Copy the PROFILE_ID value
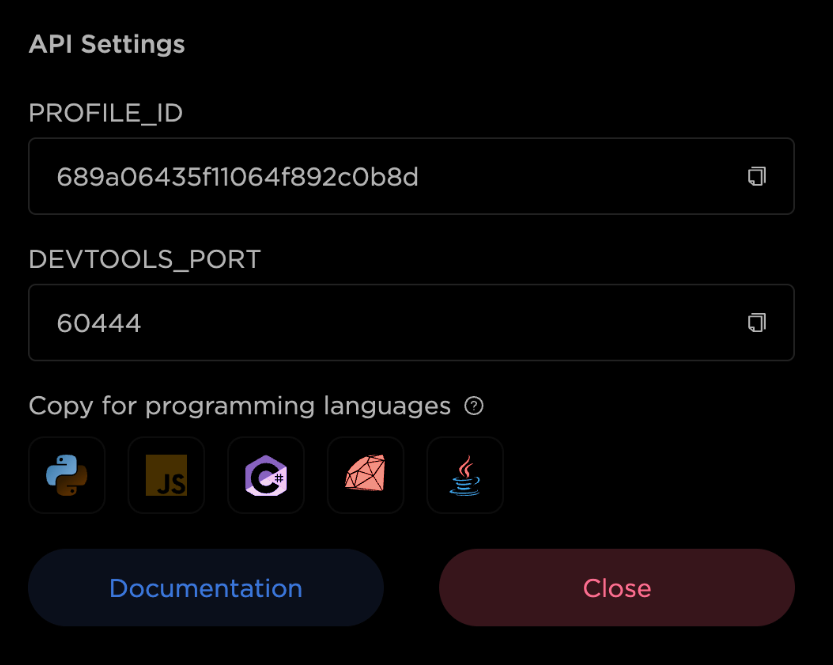This screenshot has width=833, height=665. click(756, 176)
